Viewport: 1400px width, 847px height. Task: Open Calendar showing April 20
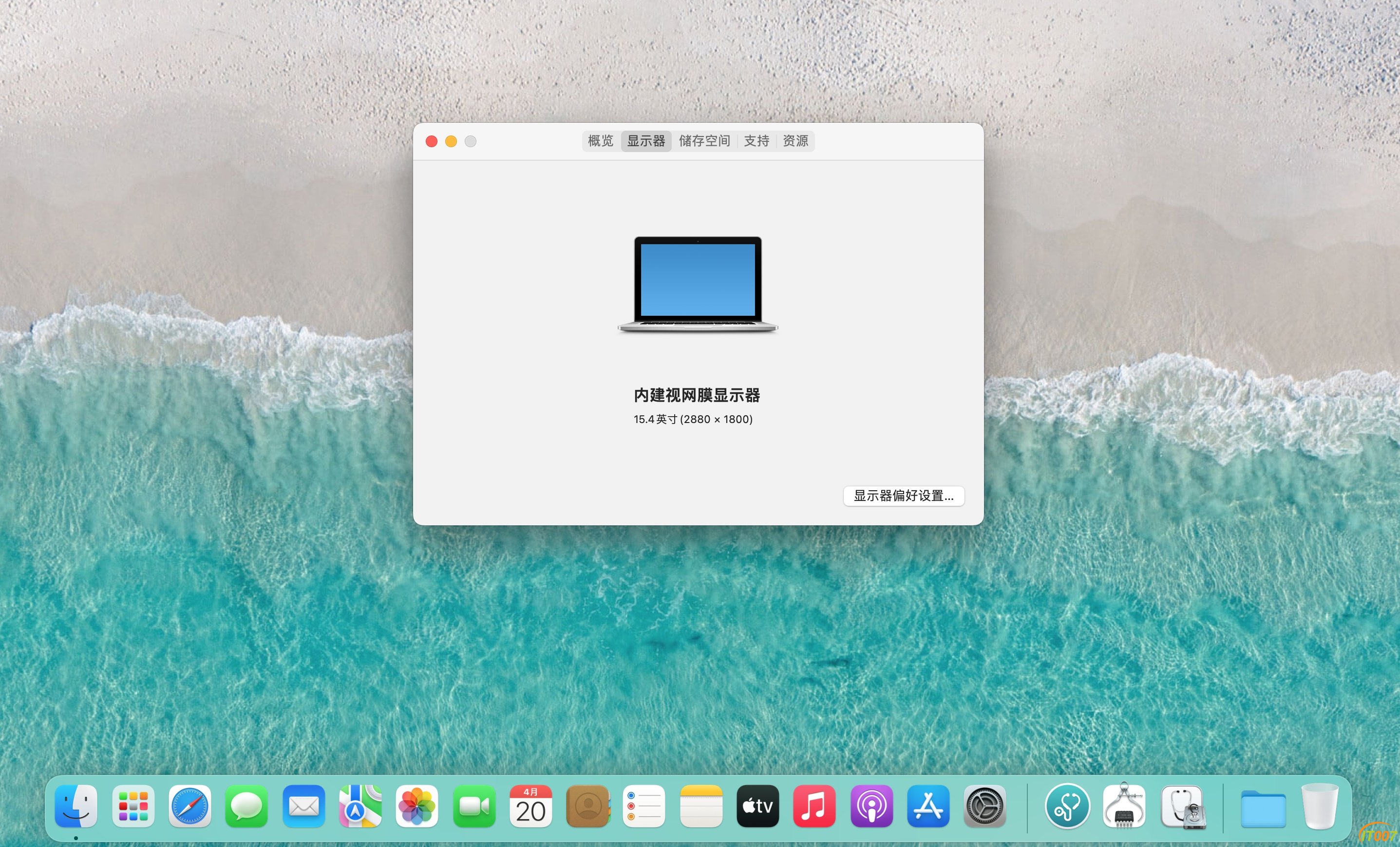click(530, 806)
